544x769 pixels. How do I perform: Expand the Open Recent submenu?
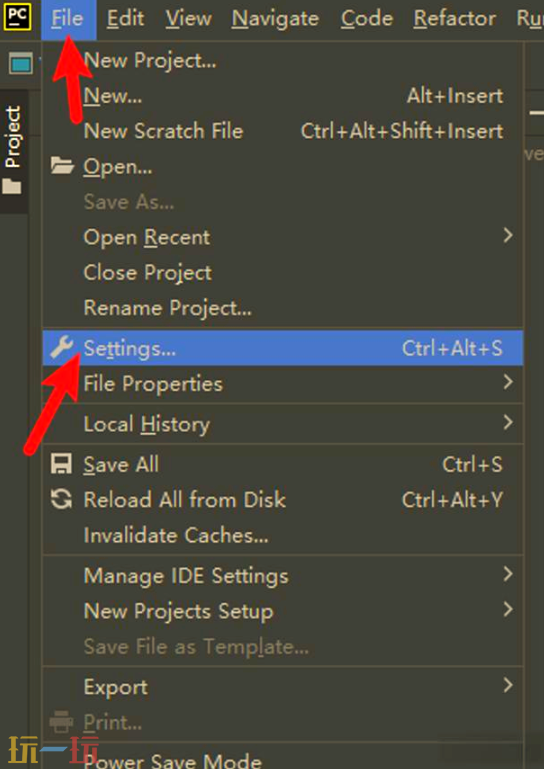click(283, 237)
